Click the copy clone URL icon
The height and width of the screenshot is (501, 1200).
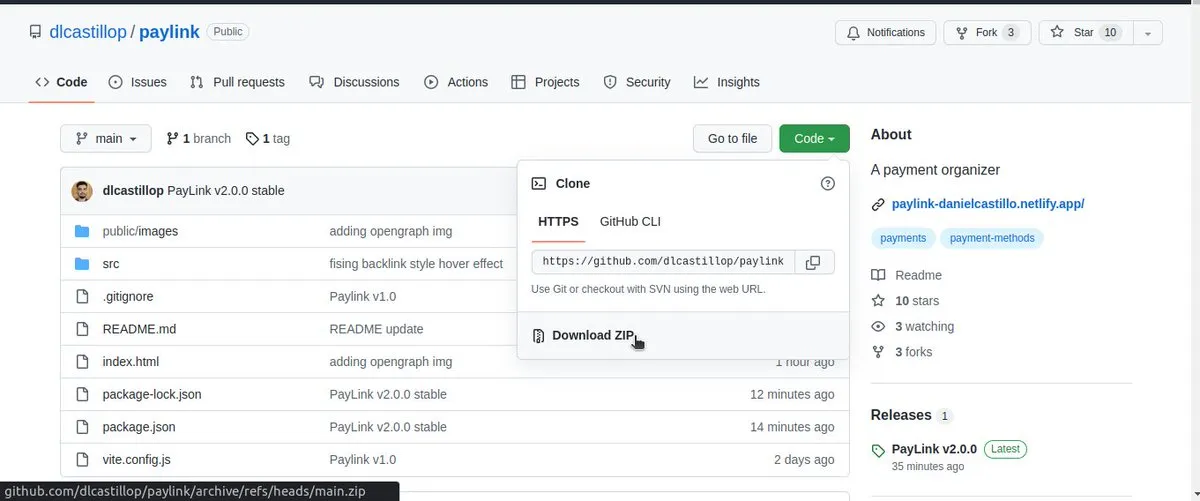[x=814, y=262]
